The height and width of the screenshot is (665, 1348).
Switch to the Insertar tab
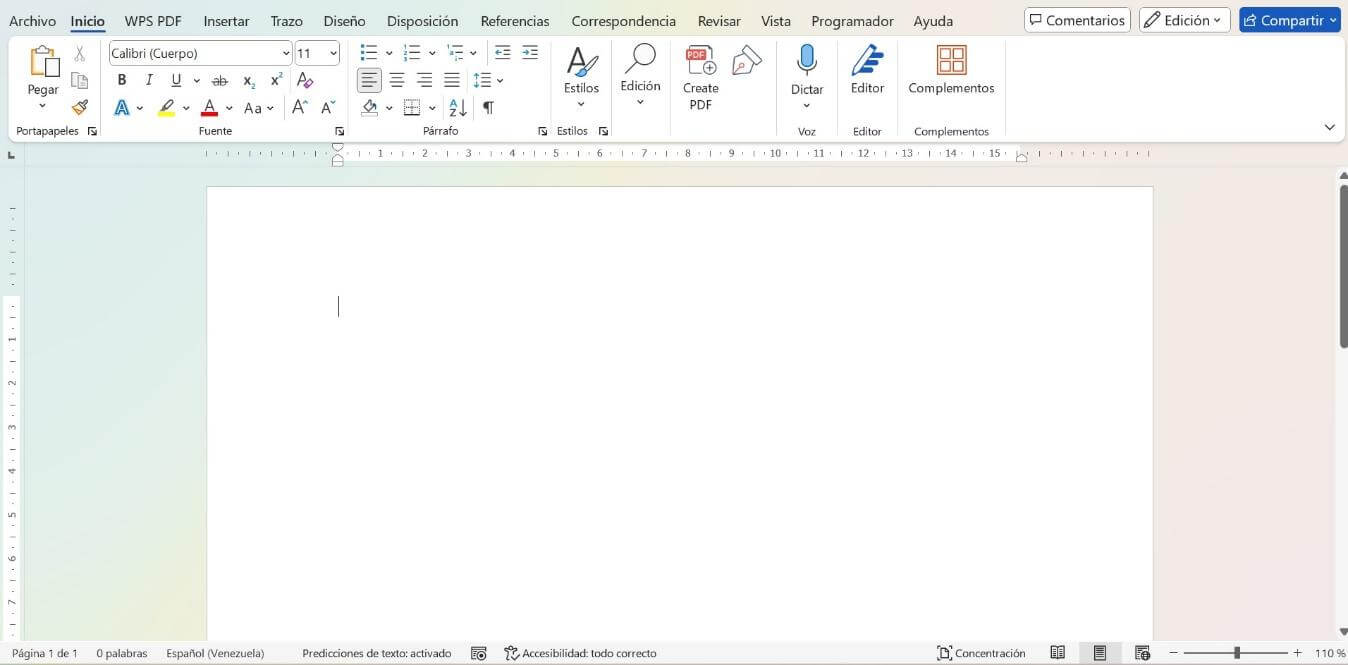coord(226,21)
